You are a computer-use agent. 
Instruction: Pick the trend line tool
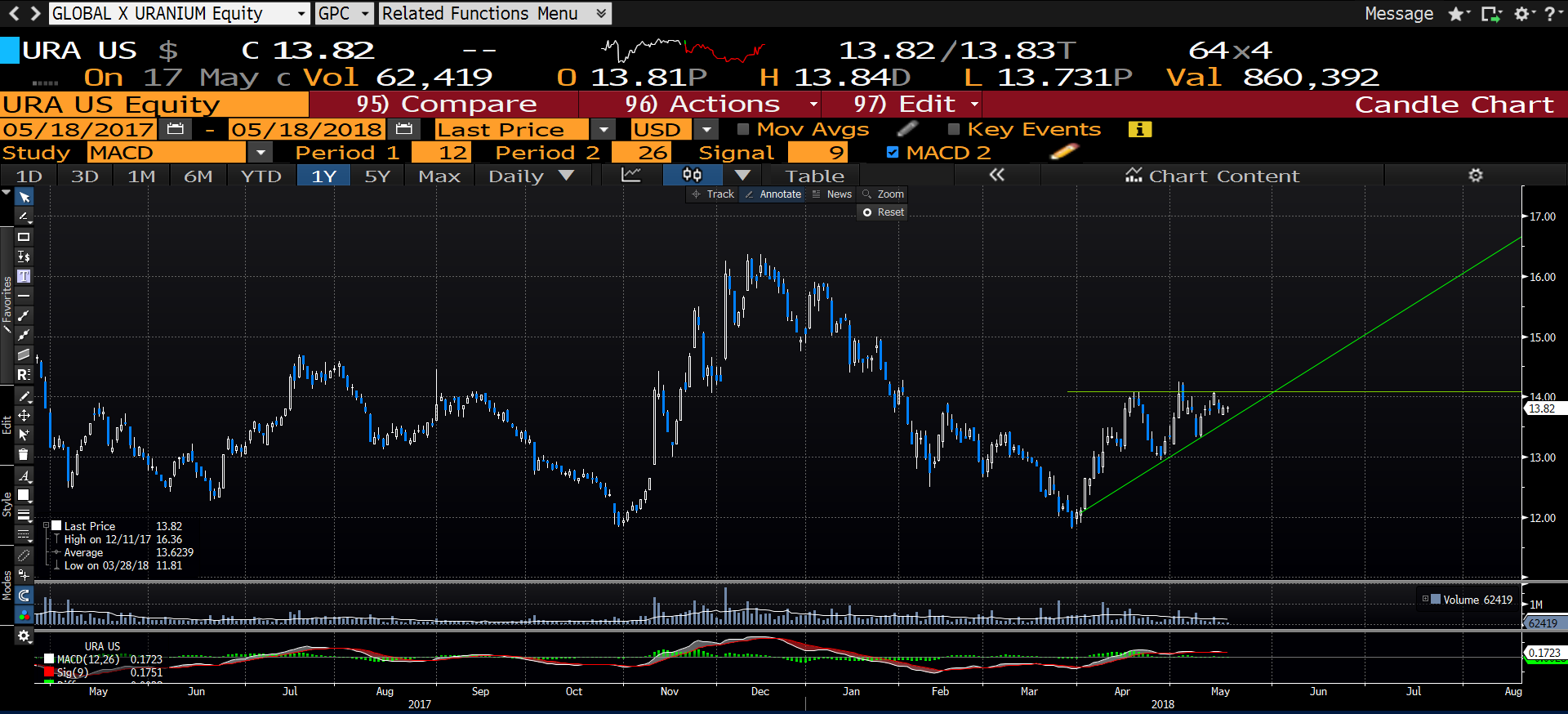24,315
